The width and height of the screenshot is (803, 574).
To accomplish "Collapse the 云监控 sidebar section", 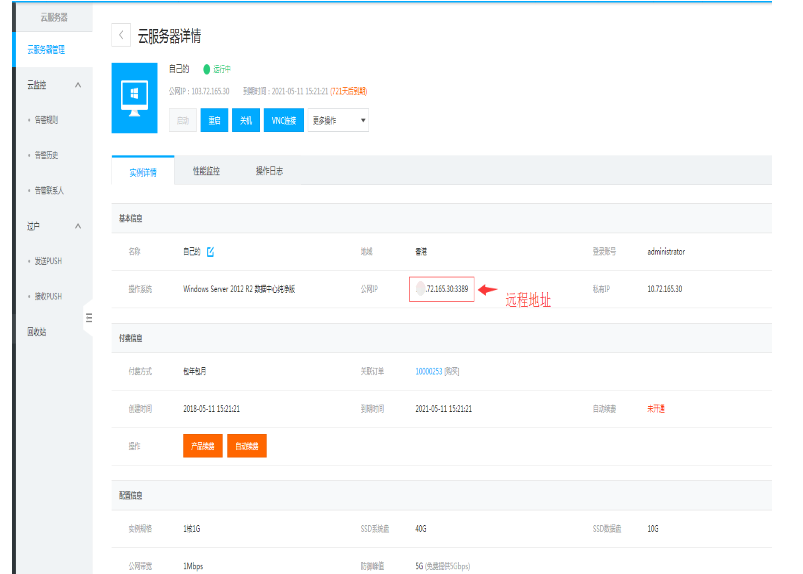I will pyautogui.click(x=78, y=84).
